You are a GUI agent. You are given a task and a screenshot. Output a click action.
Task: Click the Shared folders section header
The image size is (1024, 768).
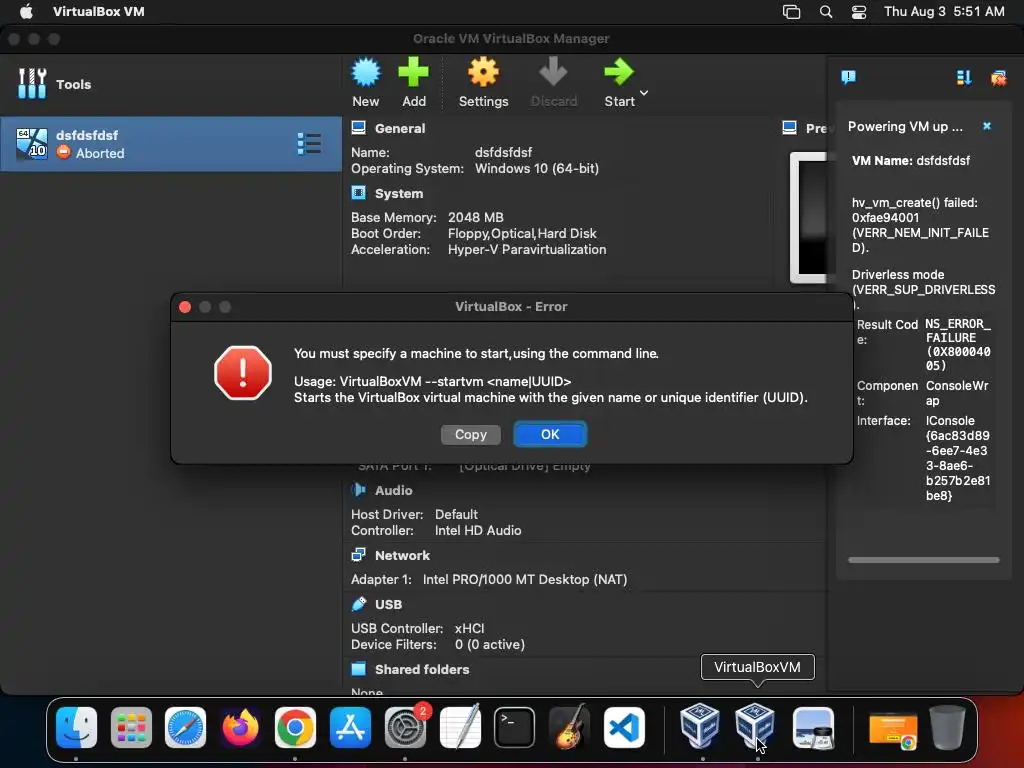(422, 669)
